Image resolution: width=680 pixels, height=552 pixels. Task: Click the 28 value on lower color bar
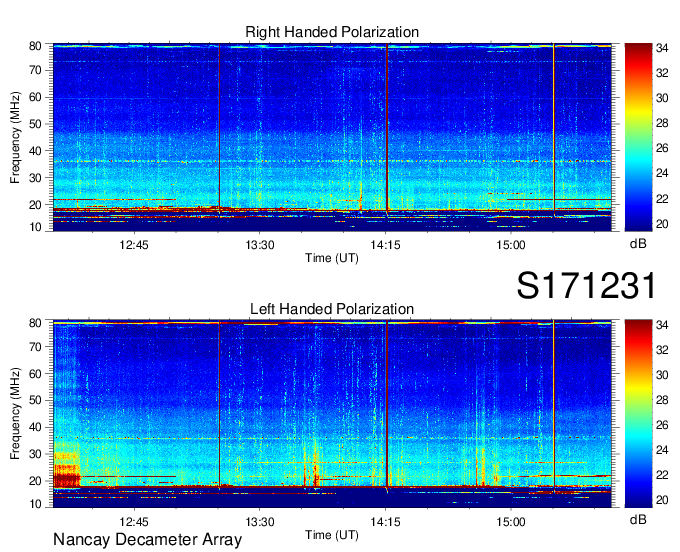coord(662,400)
